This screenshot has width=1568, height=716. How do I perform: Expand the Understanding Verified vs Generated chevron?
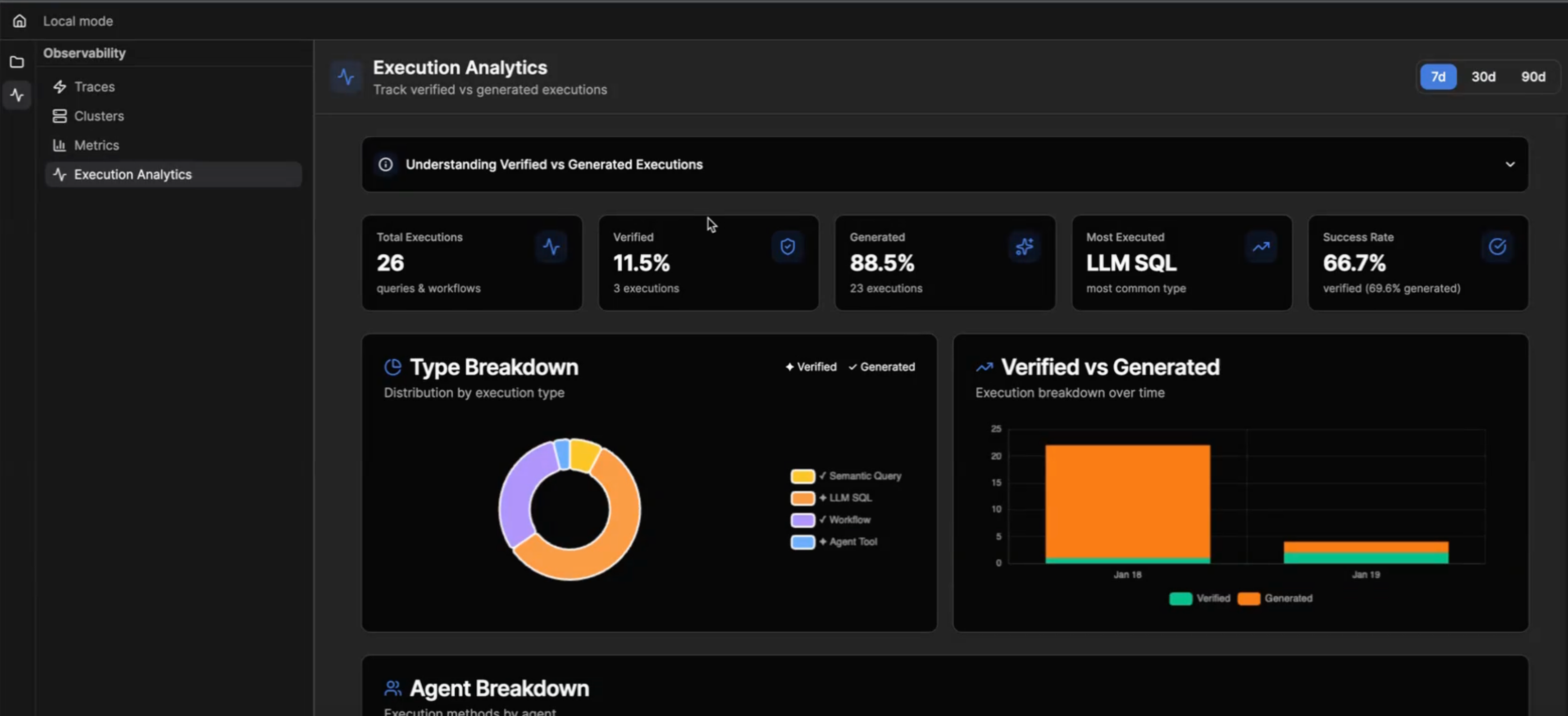pyautogui.click(x=1509, y=164)
